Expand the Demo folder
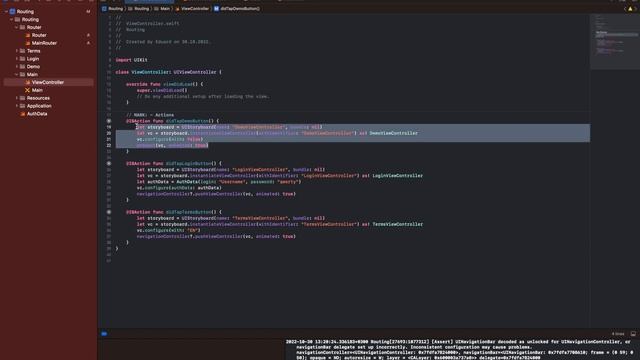 click(x=17, y=67)
